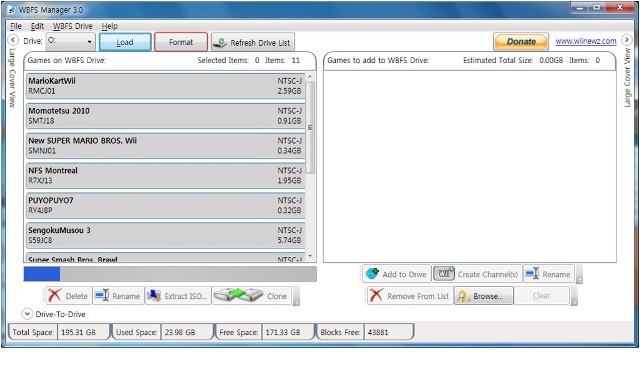Click the Extract ISO button
The image size is (640, 383).
click(178, 296)
